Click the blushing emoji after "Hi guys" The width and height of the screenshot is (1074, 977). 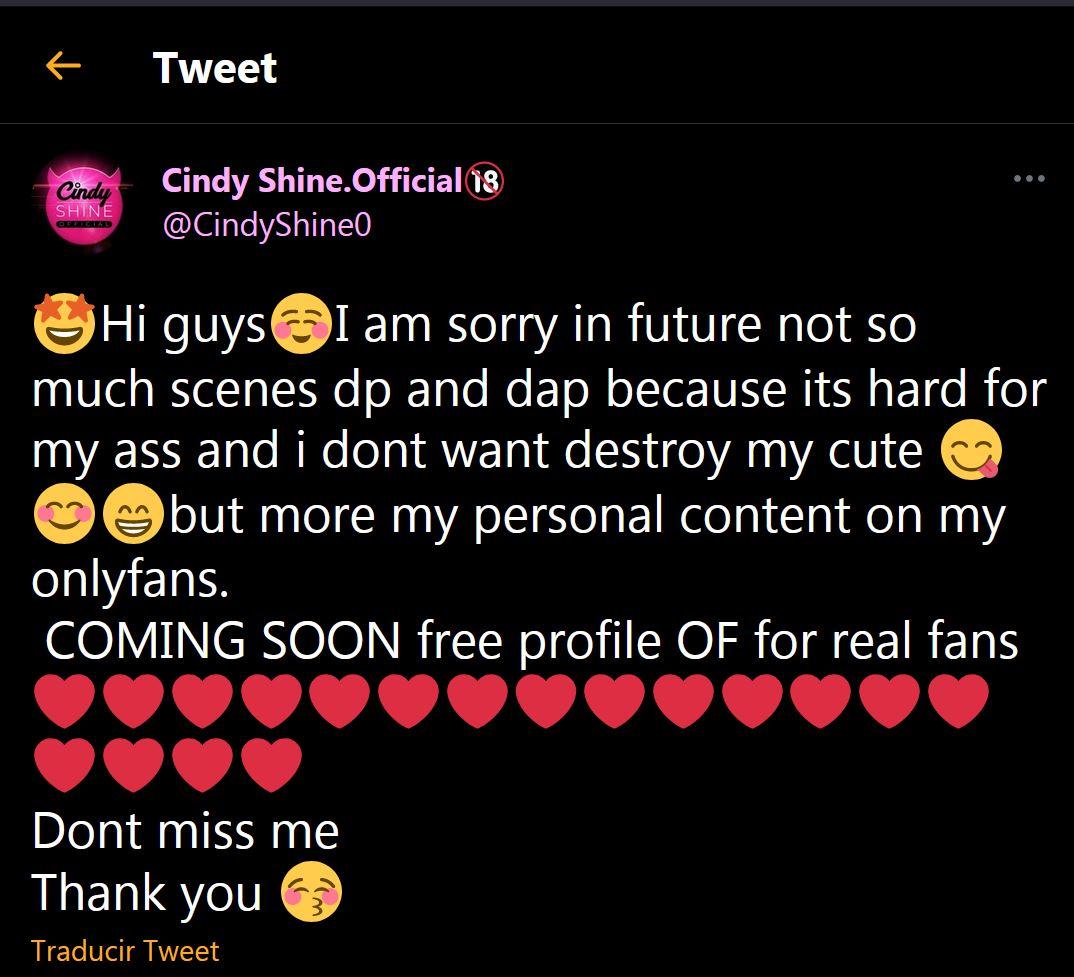pos(301,325)
